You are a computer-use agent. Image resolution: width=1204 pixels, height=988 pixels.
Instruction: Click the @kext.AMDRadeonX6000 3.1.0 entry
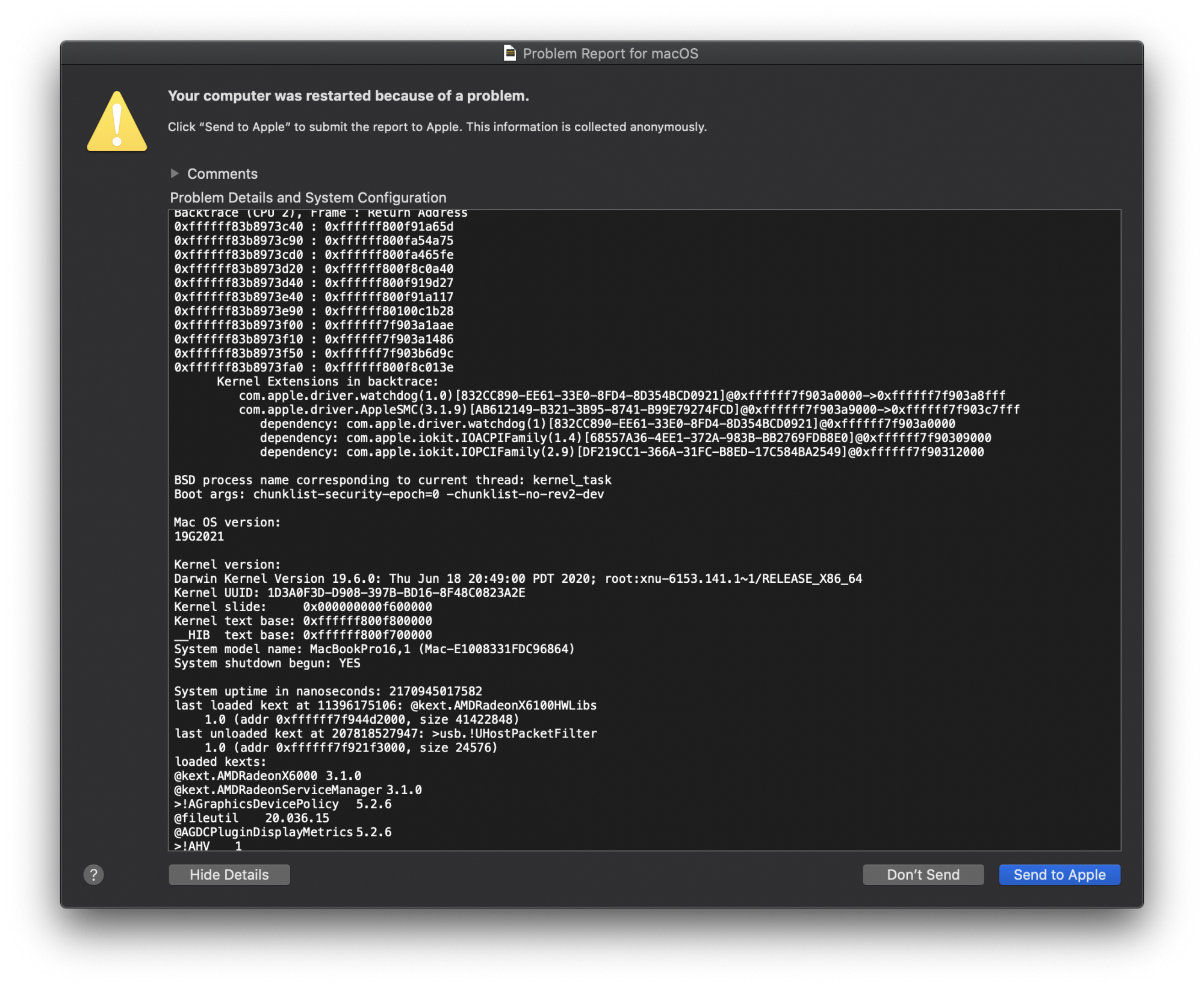pyautogui.click(x=268, y=775)
